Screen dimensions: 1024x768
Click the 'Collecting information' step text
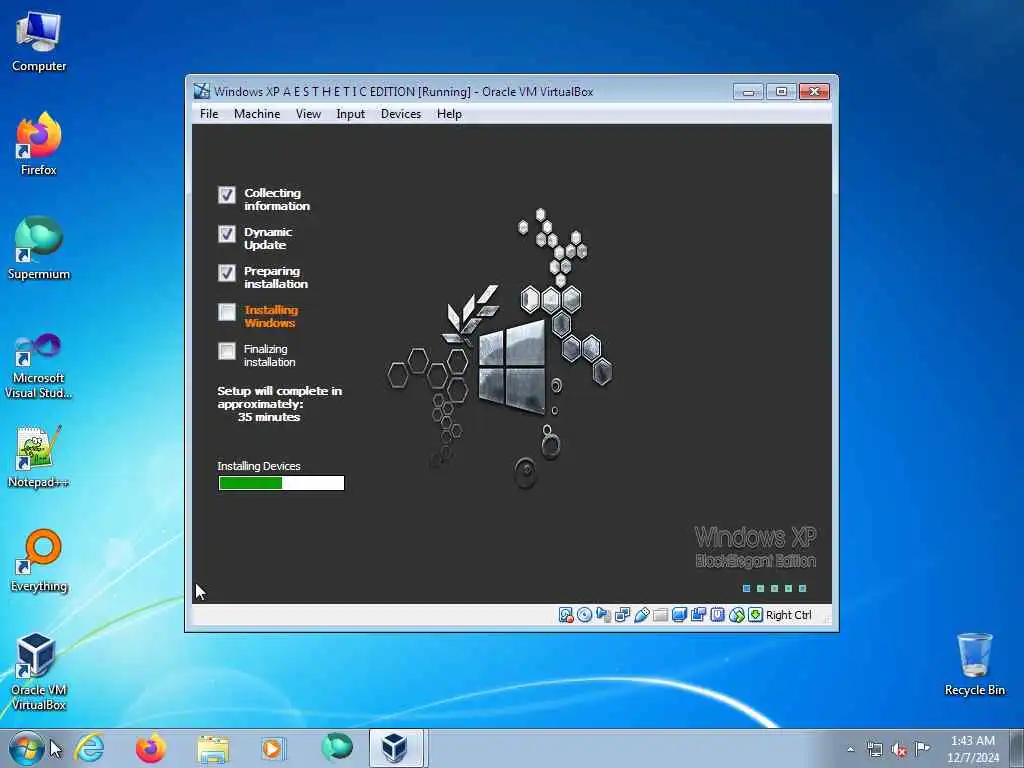tap(277, 199)
